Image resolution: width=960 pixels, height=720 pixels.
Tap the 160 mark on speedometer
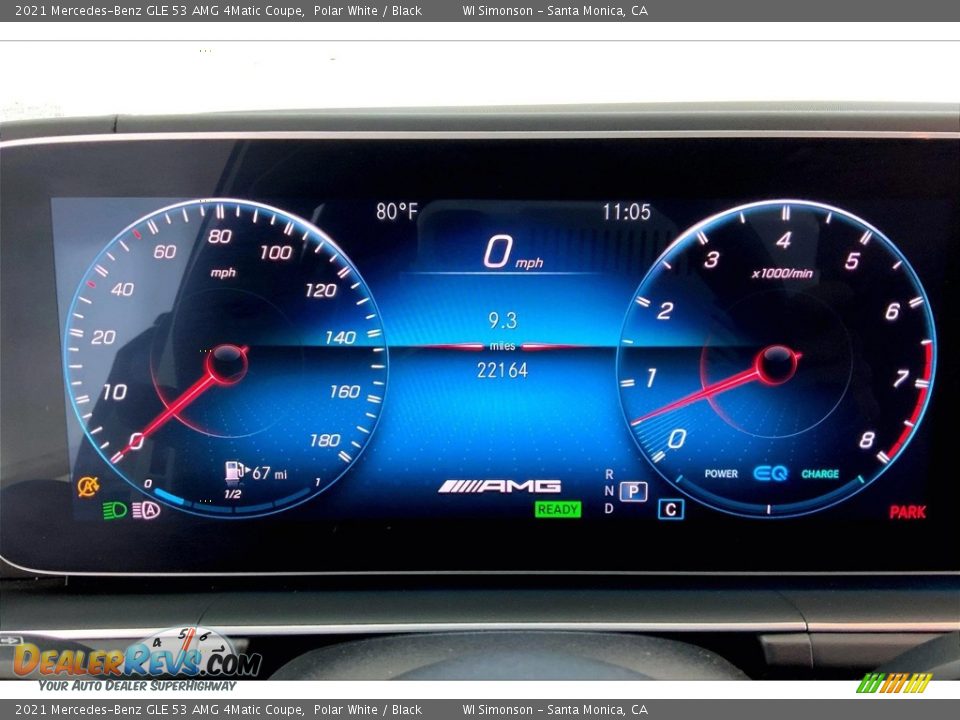click(345, 391)
